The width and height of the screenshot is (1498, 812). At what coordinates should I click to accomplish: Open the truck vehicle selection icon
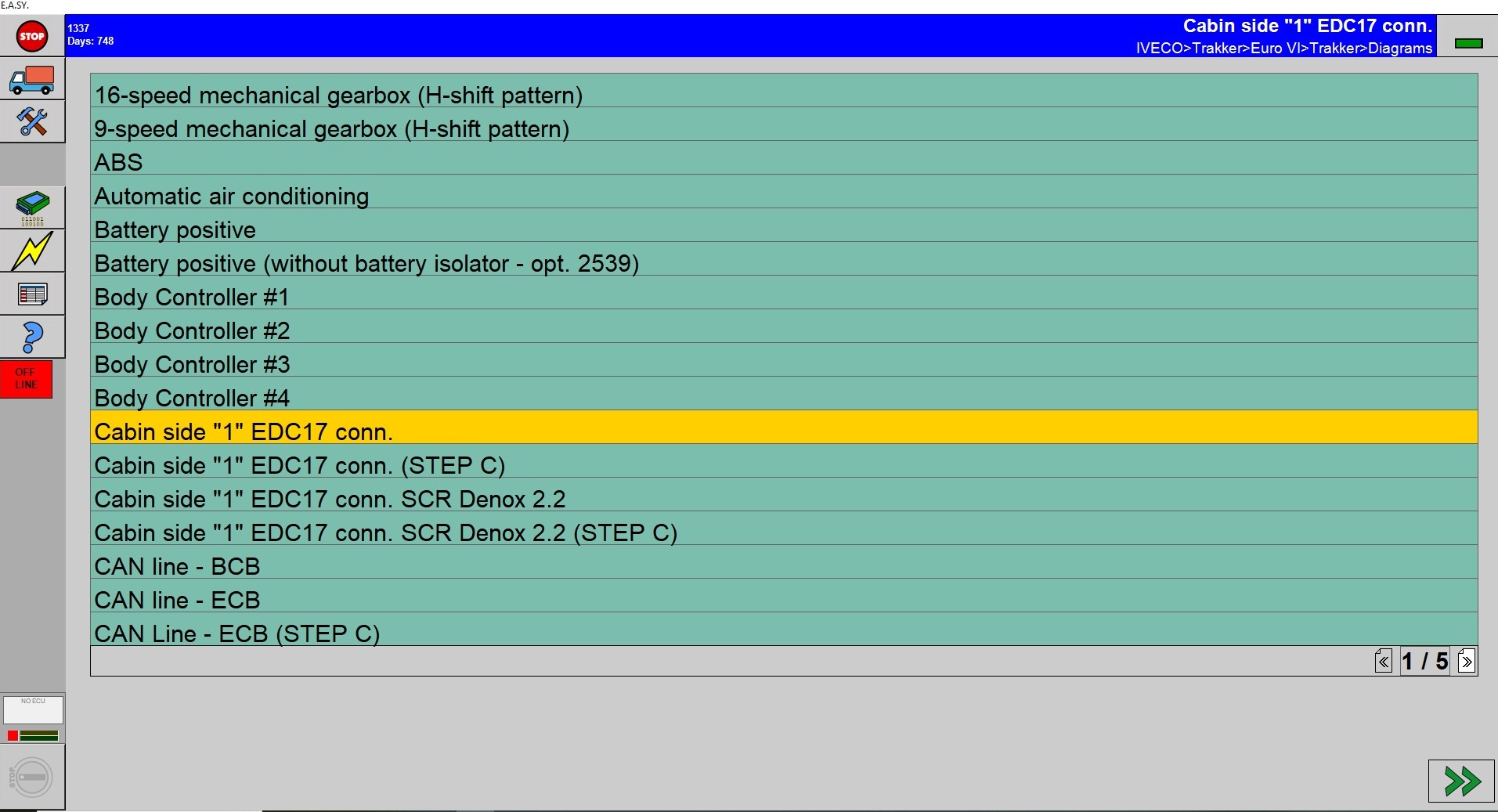click(32, 80)
